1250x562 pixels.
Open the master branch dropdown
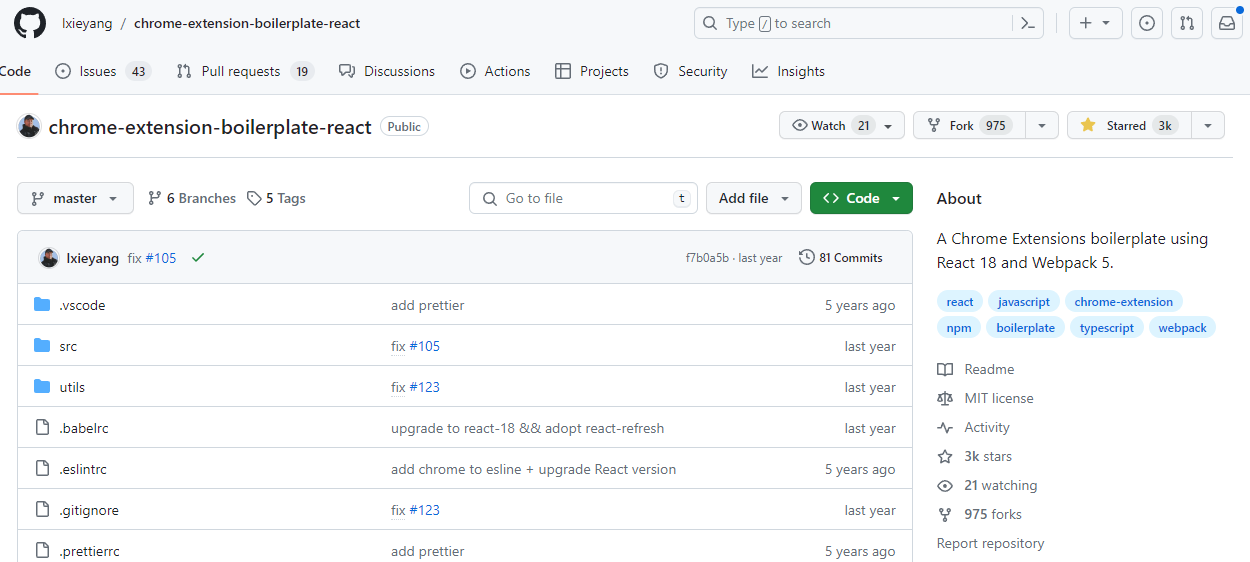click(75, 199)
